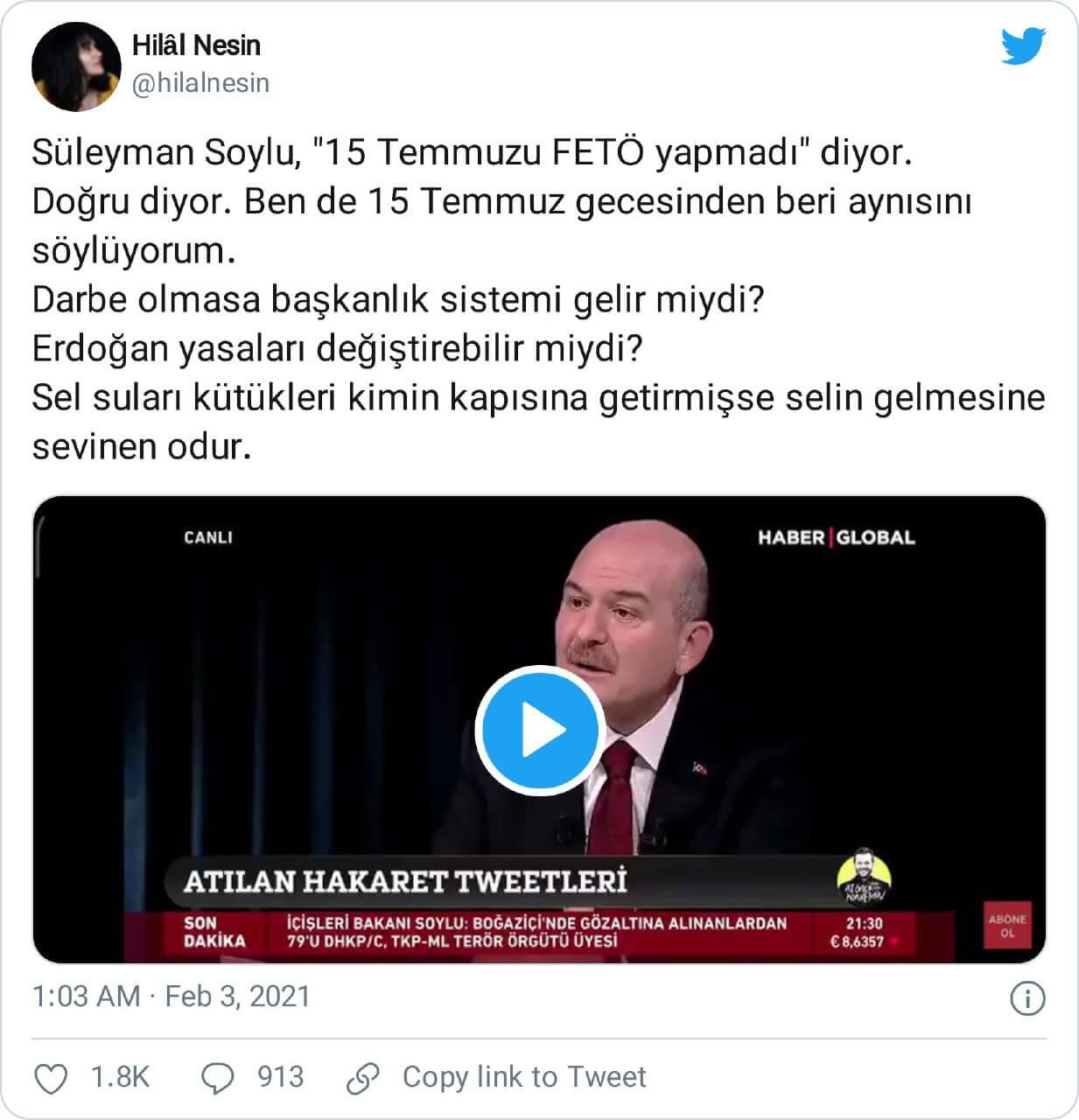Image resolution: width=1079 pixels, height=1120 pixels.
Task: Click the CANLI live label in video
Action: (208, 537)
